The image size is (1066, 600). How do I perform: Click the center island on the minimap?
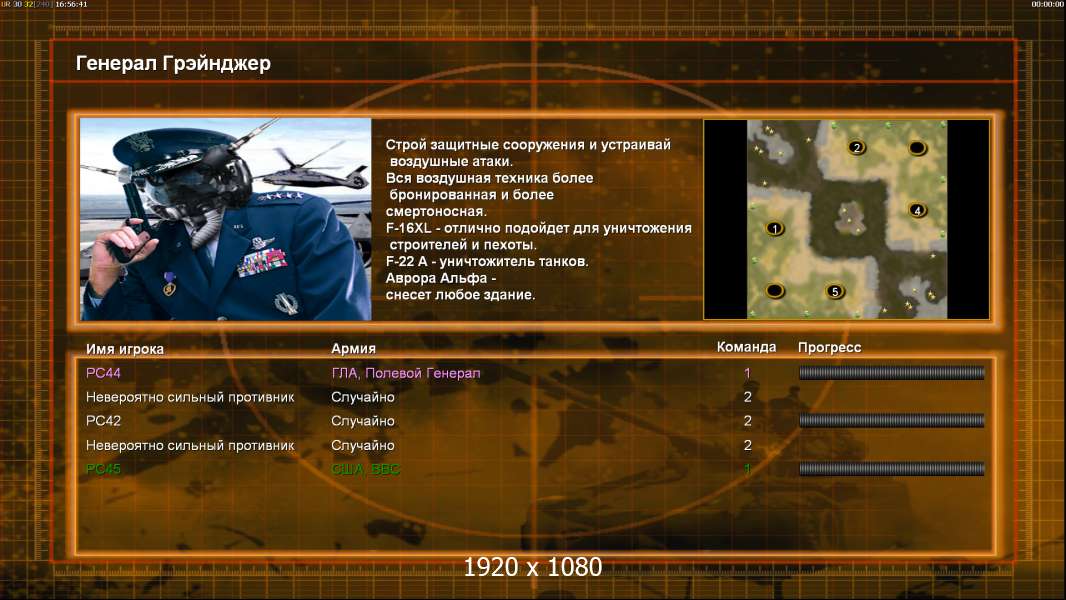click(850, 218)
